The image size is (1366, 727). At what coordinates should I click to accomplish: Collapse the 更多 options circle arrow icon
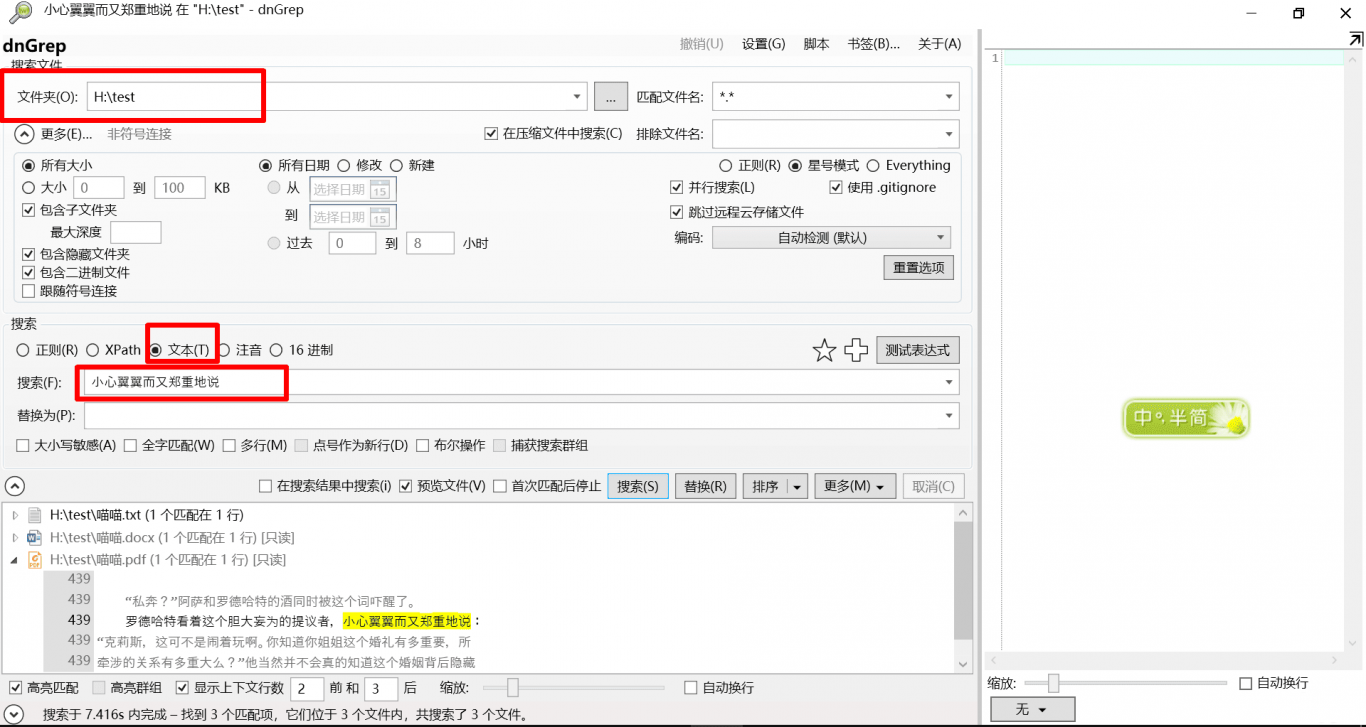(24, 134)
